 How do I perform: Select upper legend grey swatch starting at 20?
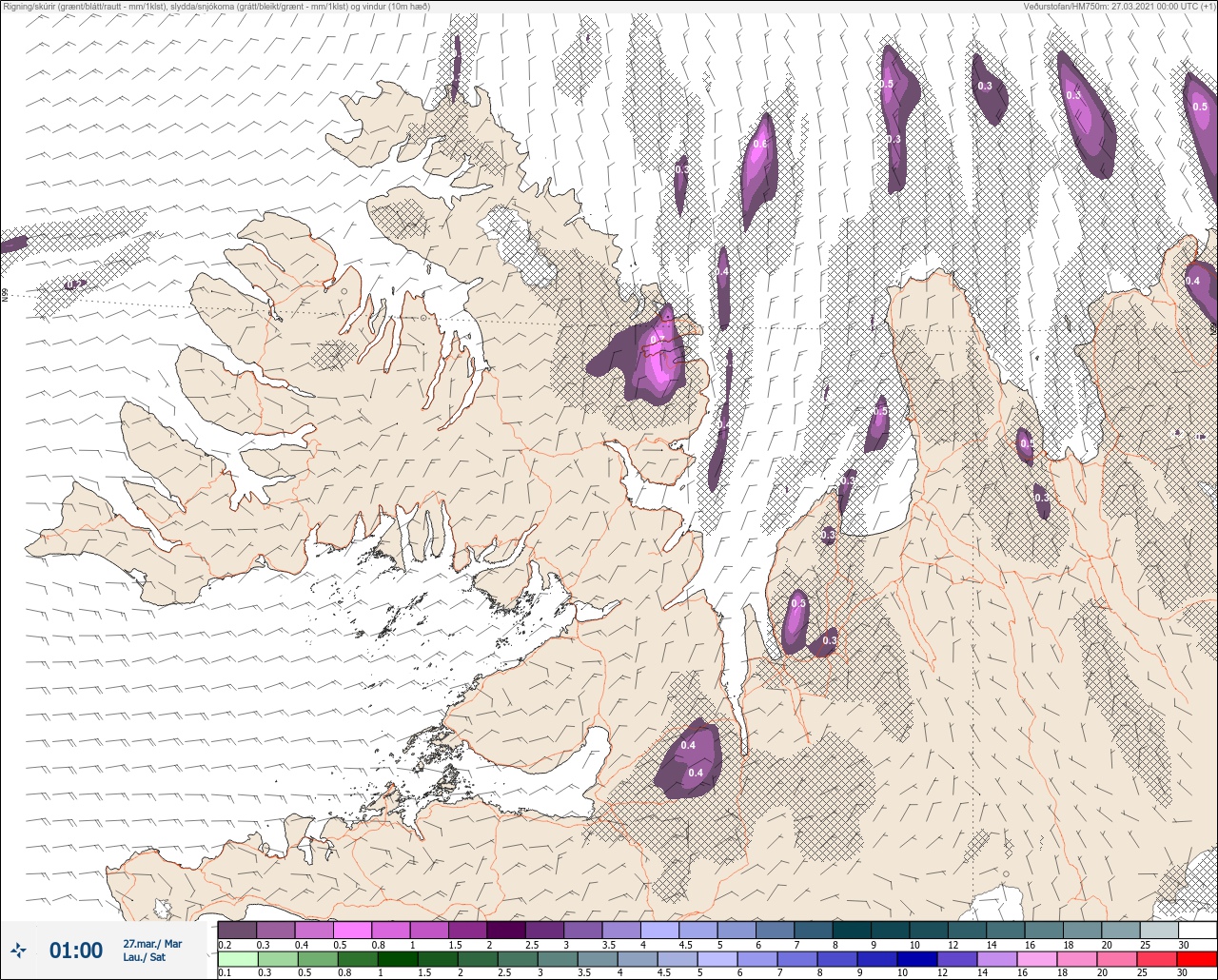pos(1120,930)
